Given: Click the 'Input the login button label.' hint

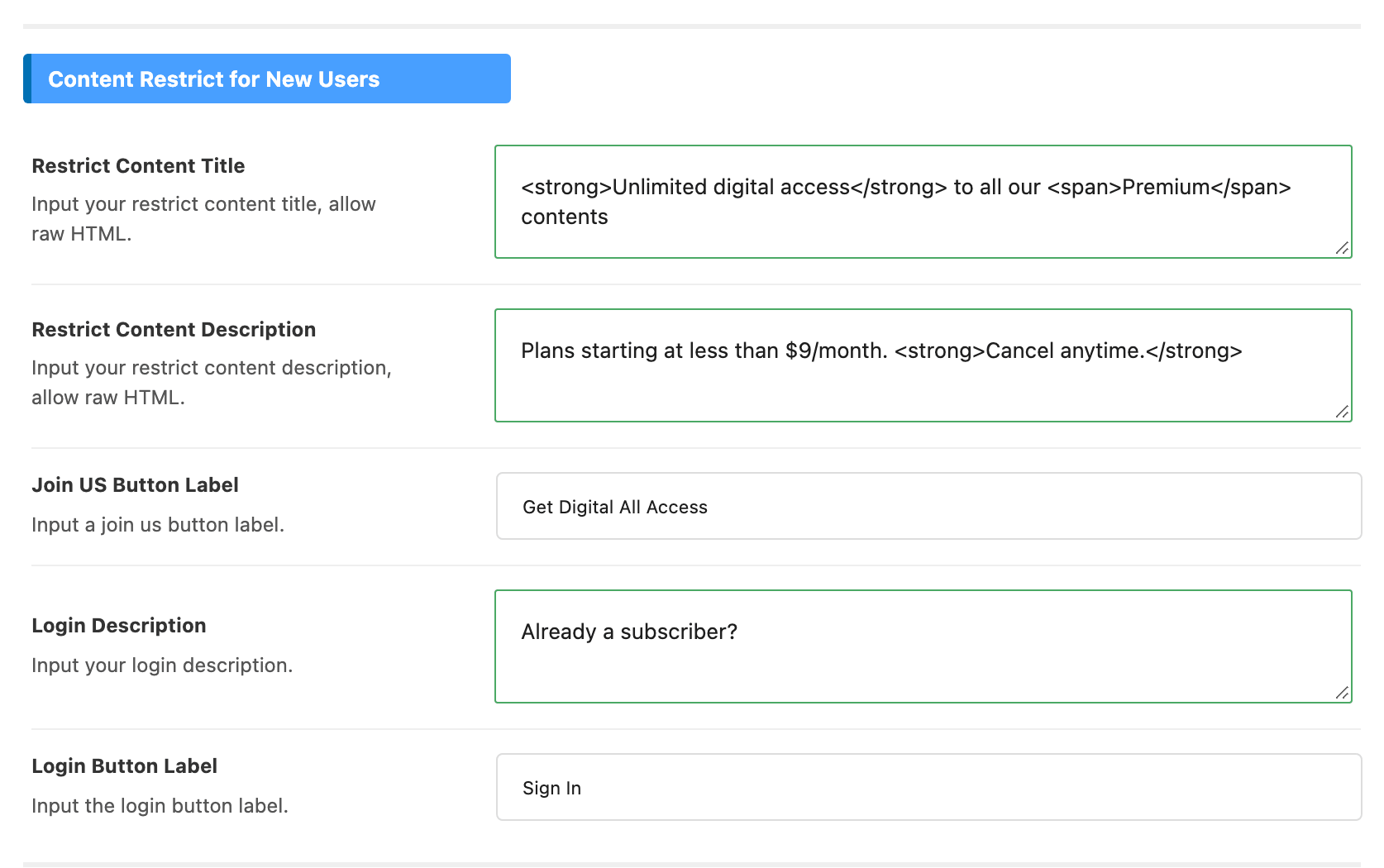Looking at the screenshot, I should pyautogui.click(x=160, y=806).
